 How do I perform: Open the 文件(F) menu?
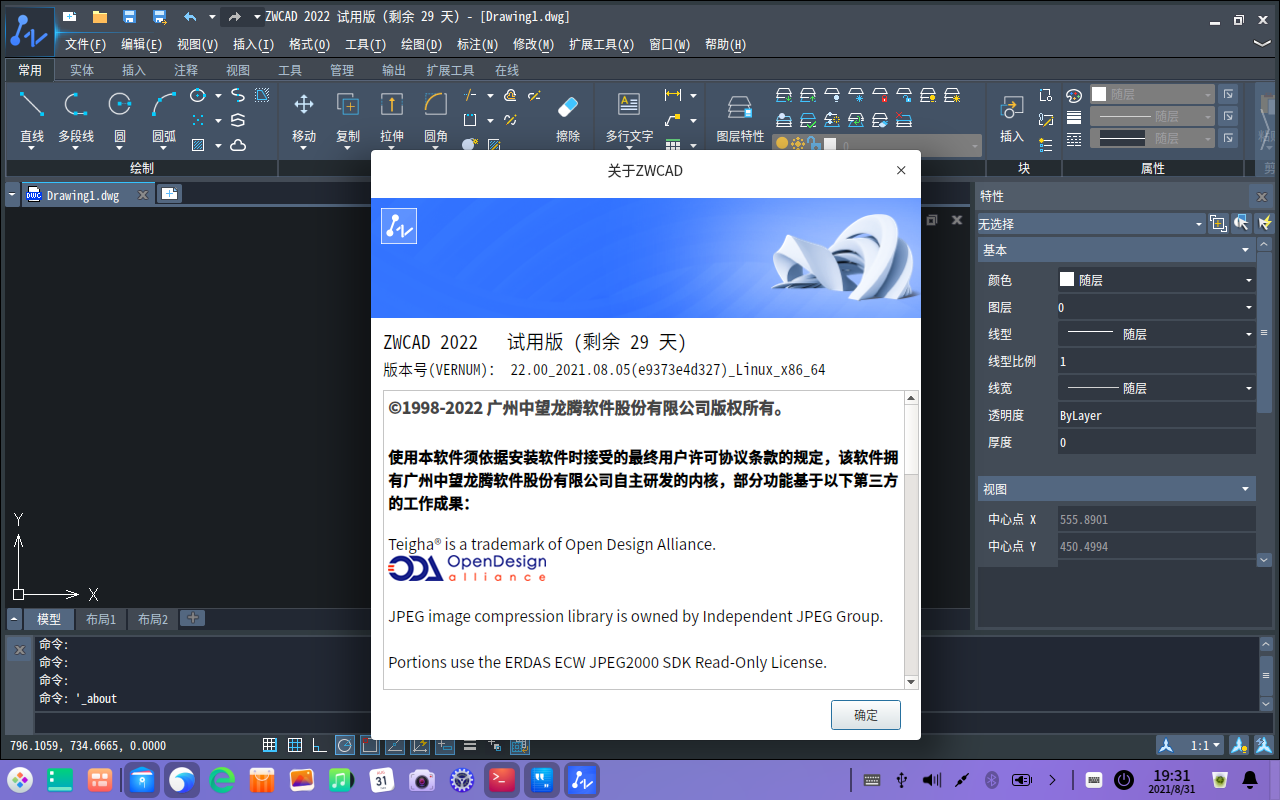point(85,45)
